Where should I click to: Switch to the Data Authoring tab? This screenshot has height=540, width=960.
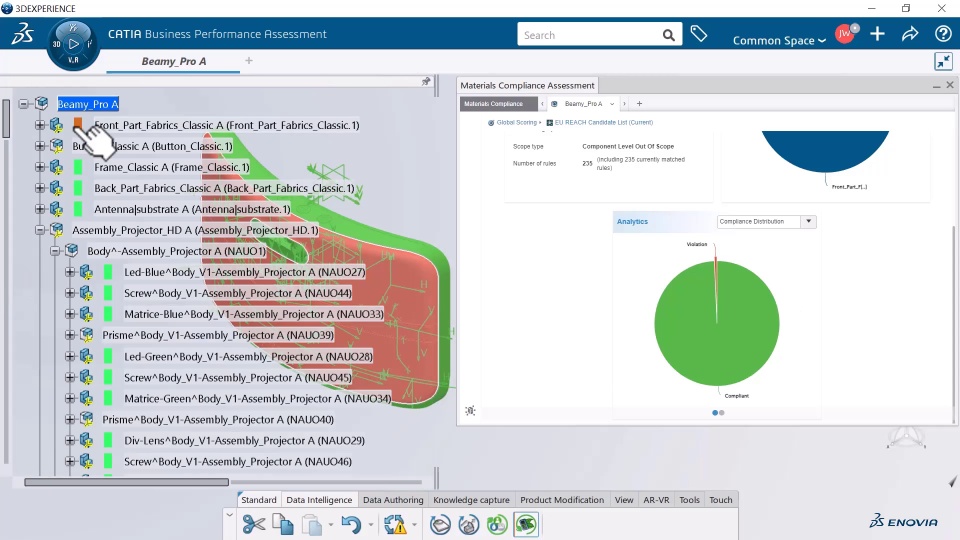(x=393, y=500)
